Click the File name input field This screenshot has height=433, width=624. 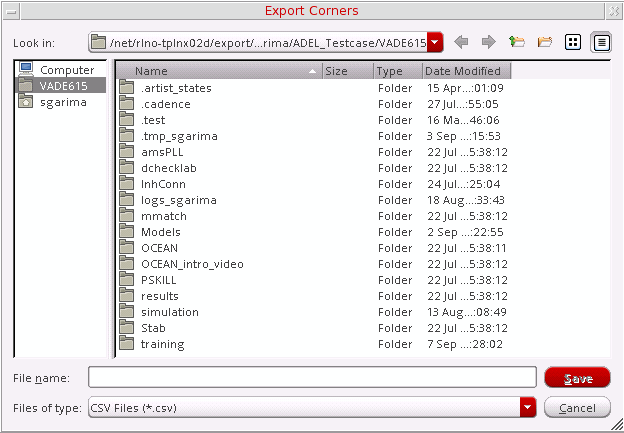pos(312,377)
